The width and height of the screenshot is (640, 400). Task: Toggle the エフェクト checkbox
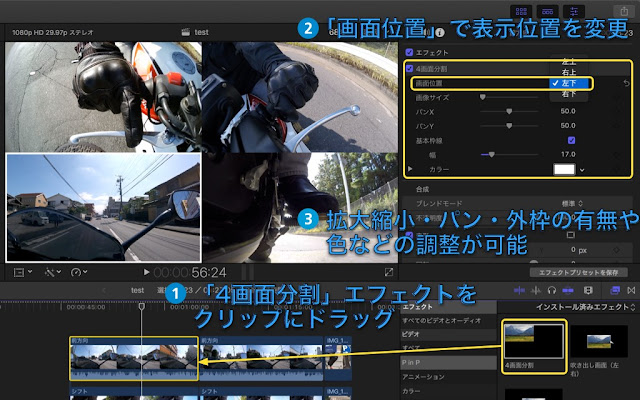409,52
